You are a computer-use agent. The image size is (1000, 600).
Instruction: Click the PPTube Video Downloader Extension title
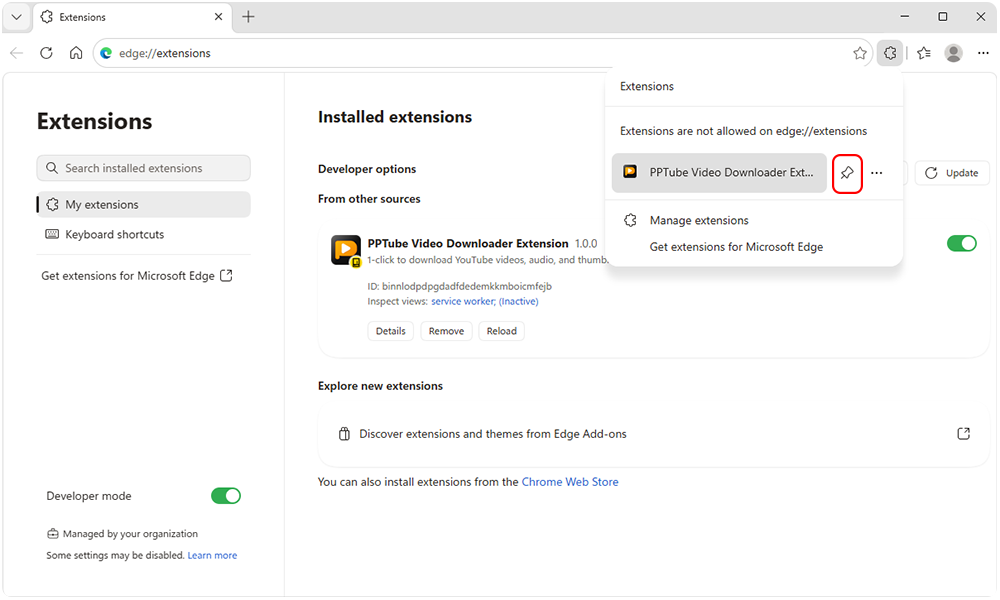click(x=467, y=244)
